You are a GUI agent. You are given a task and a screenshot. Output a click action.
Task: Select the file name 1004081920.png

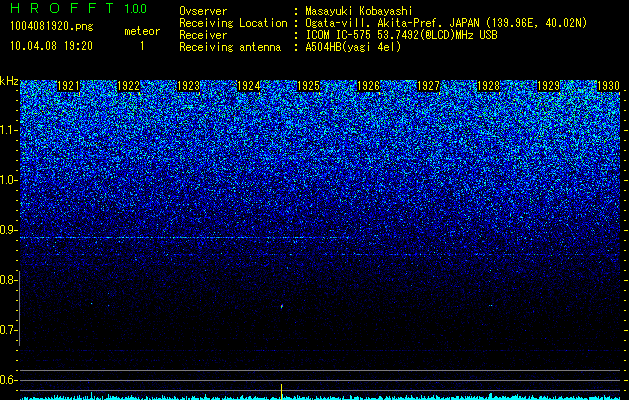pyautogui.click(x=52, y=26)
